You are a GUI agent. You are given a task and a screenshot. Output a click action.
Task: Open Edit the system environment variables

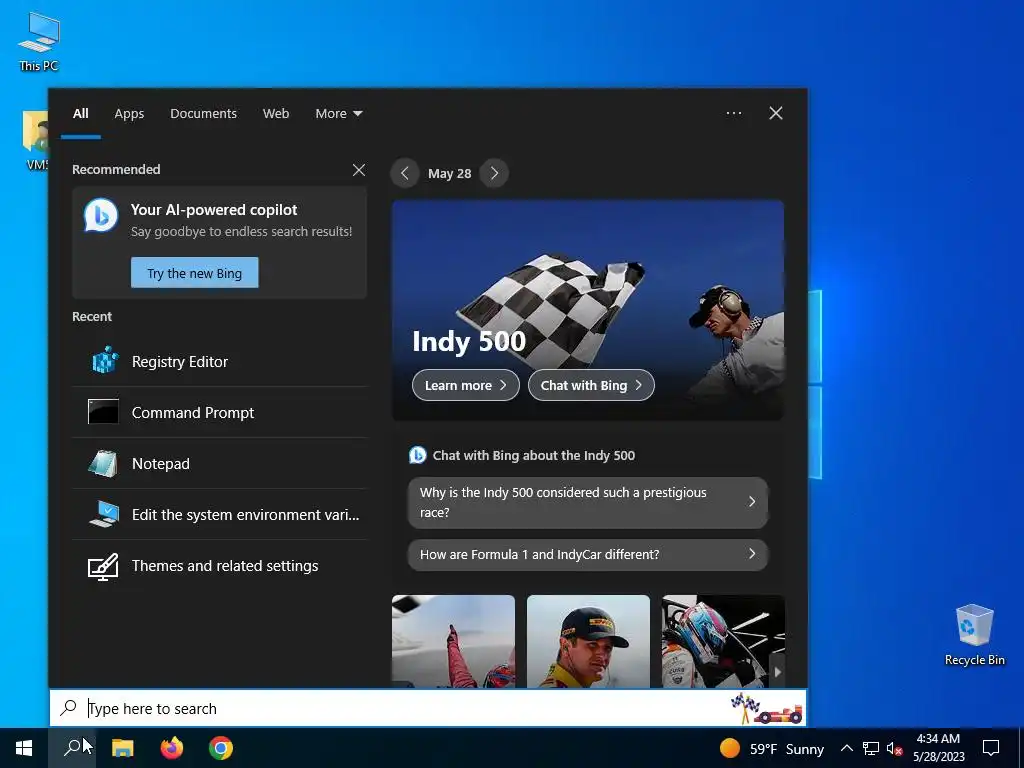point(219,515)
